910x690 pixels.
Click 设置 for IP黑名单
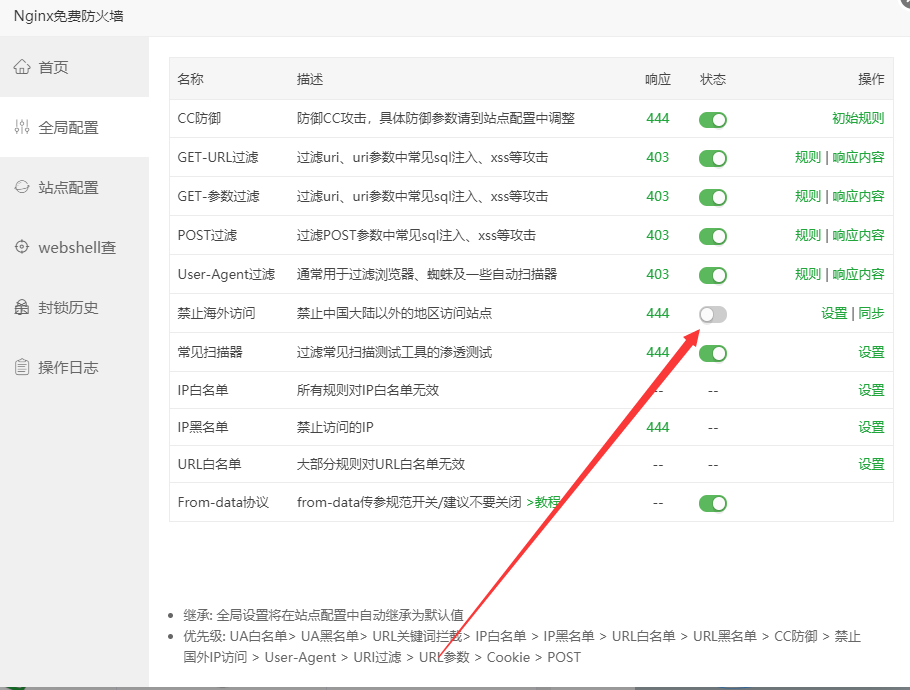871,427
